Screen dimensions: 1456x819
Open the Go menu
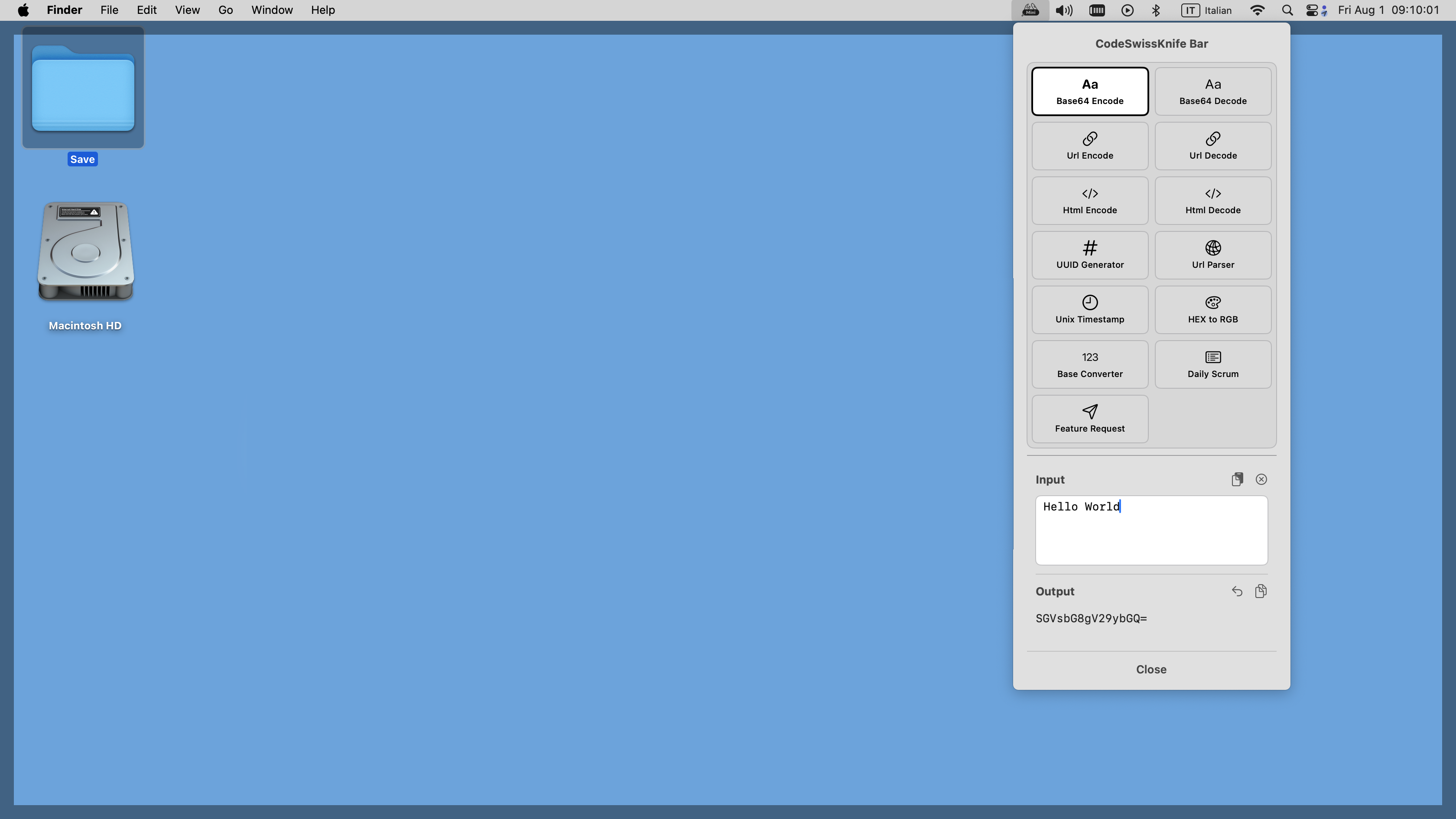coord(225,10)
